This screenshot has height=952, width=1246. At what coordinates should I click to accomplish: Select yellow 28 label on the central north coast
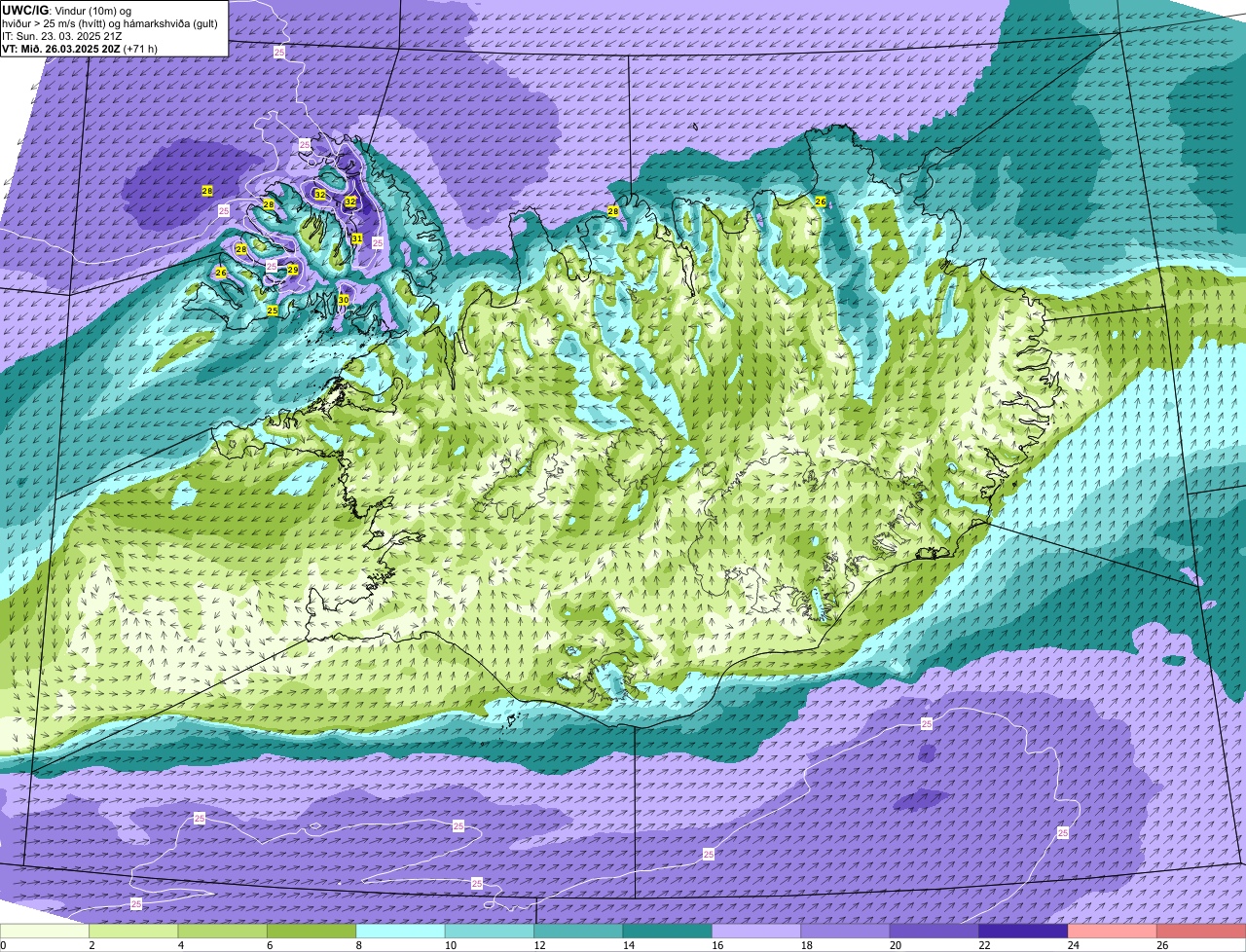(613, 211)
